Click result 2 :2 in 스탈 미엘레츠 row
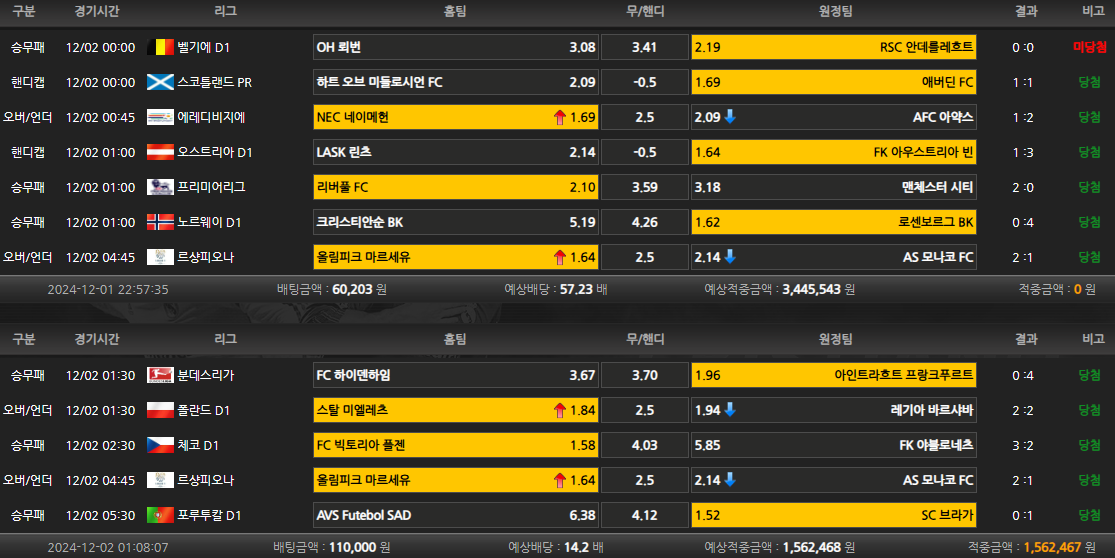Screen dimensions: 1115x558 [1023, 411]
